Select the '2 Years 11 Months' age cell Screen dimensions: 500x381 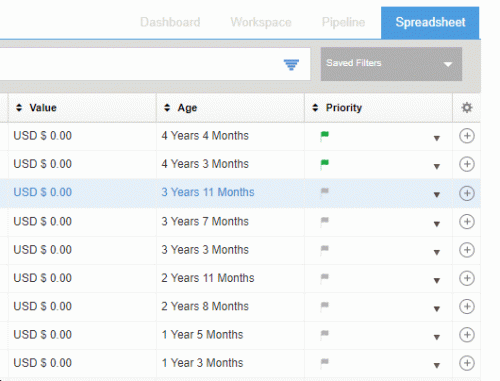click(x=230, y=278)
